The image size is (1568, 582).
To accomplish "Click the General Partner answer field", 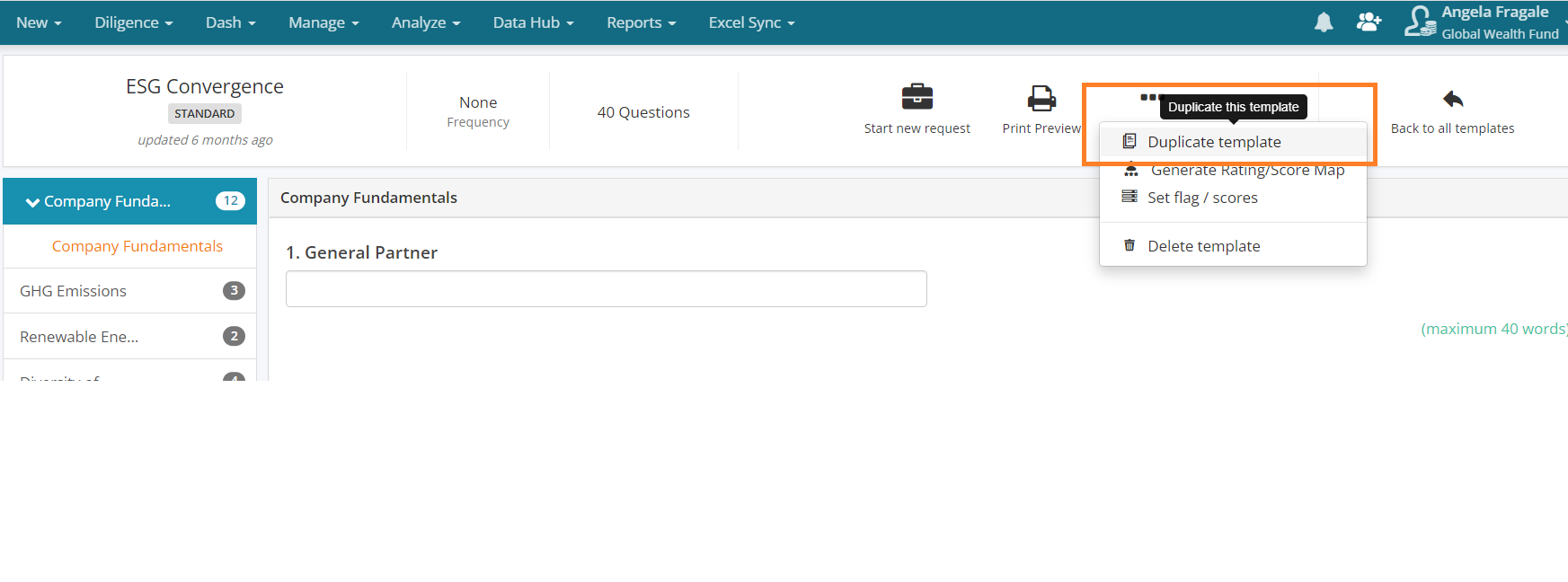I will pyautogui.click(x=607, y=289).
